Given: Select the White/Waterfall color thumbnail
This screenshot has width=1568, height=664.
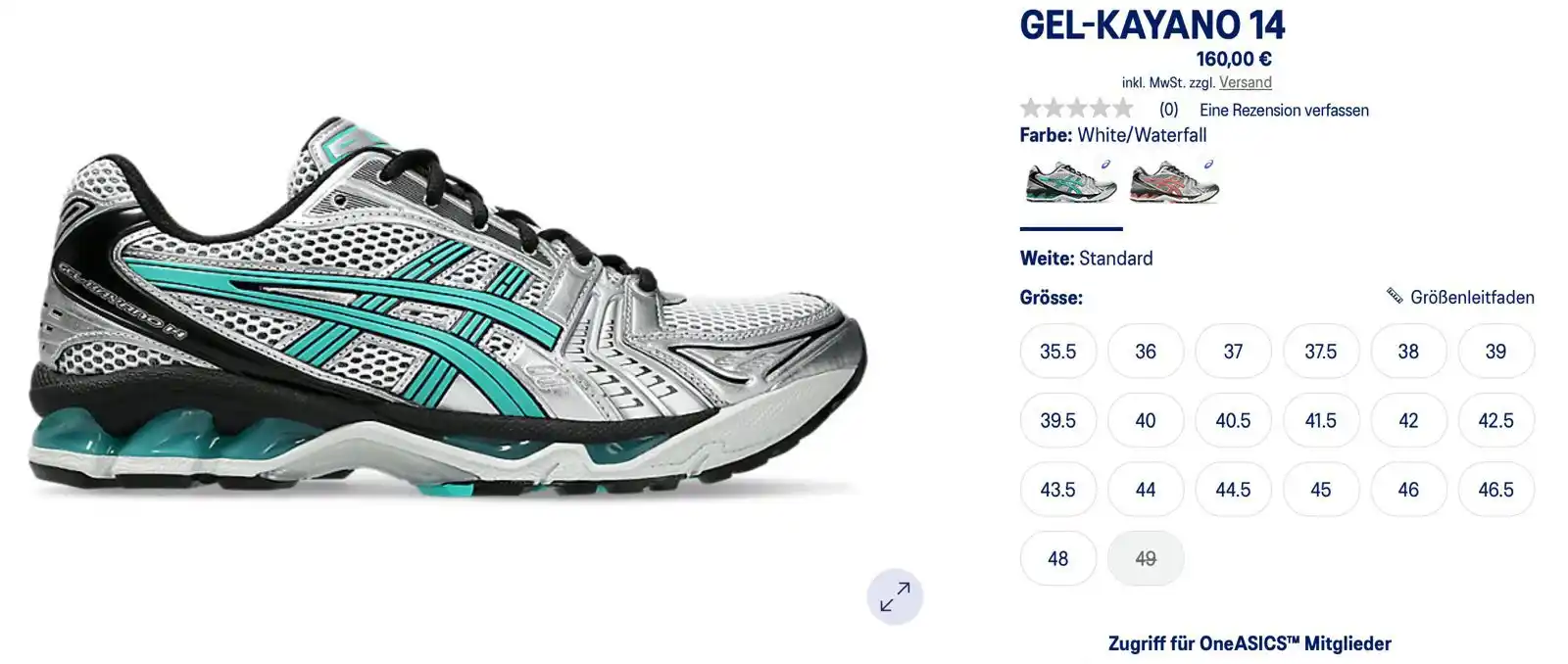Looking at the screenshot, I should click(1070, 181).
